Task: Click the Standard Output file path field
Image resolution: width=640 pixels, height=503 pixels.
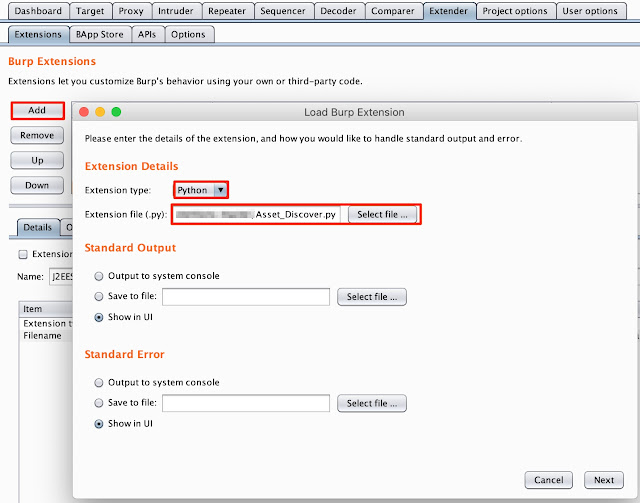Action: click(246, 297)
